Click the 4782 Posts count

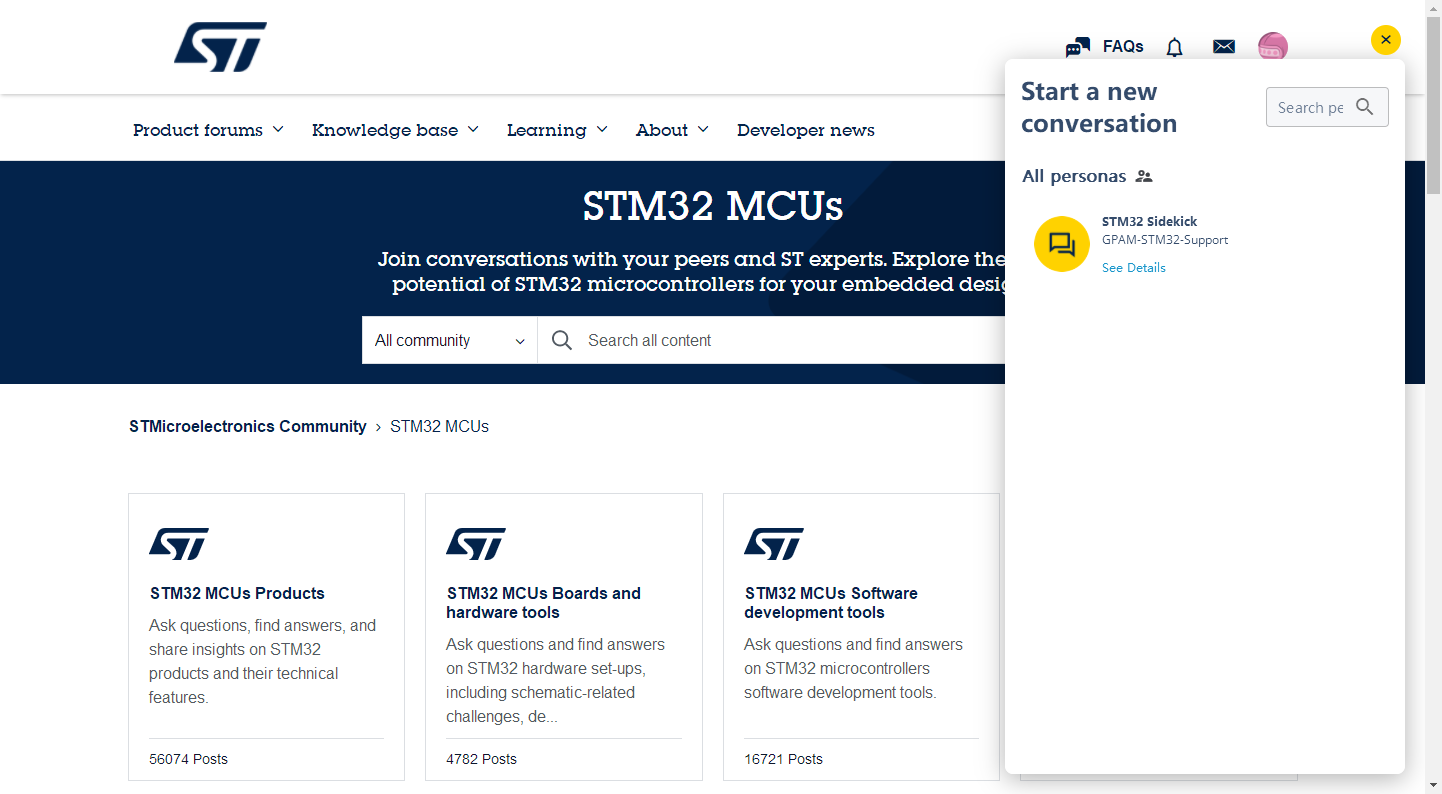(481, 759)
